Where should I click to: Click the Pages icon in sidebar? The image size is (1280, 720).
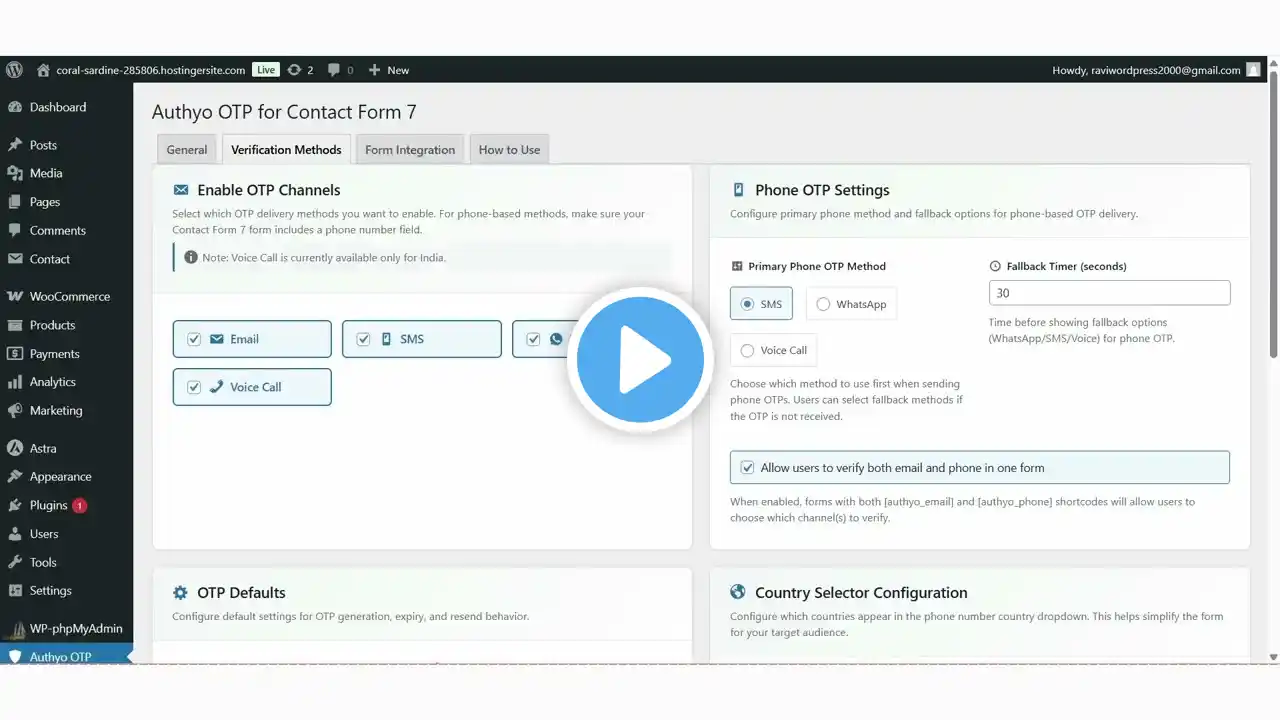[x=15, y=202]
